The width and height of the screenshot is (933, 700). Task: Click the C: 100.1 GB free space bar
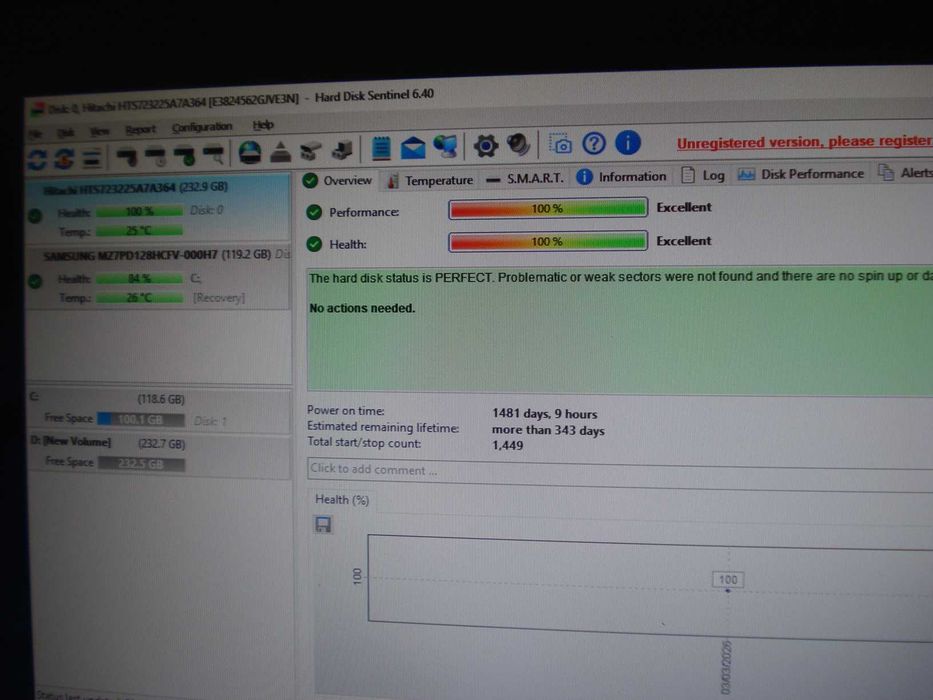pos(140,420)
